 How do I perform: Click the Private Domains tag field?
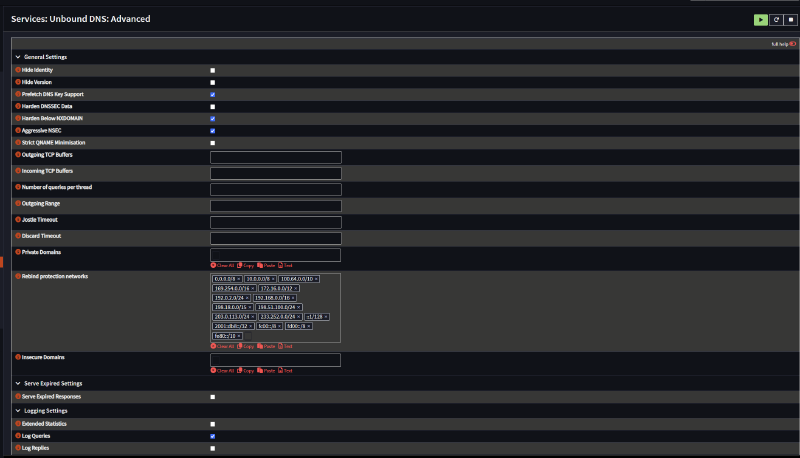[x=276, y=255]
